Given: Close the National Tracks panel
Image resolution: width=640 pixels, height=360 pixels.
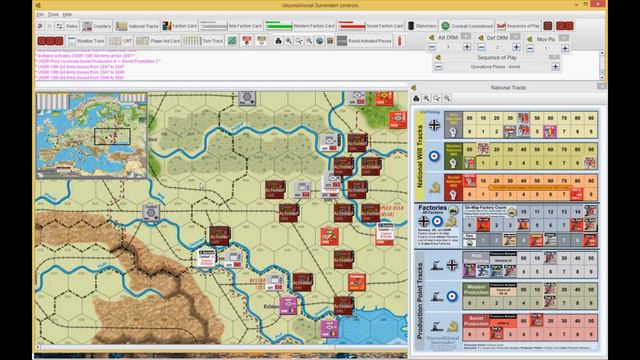Looking at the screenshot, I should click(602, 86).
